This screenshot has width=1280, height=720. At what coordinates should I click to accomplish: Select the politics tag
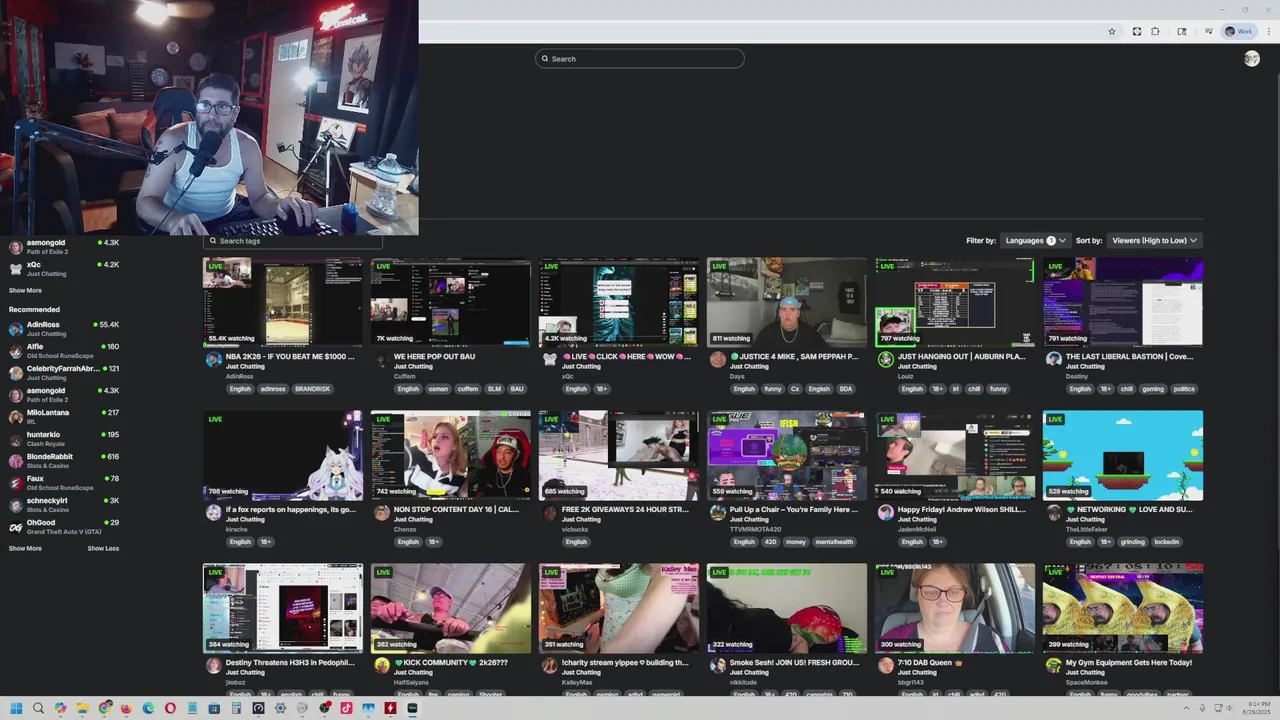(x=1183, y=389)
